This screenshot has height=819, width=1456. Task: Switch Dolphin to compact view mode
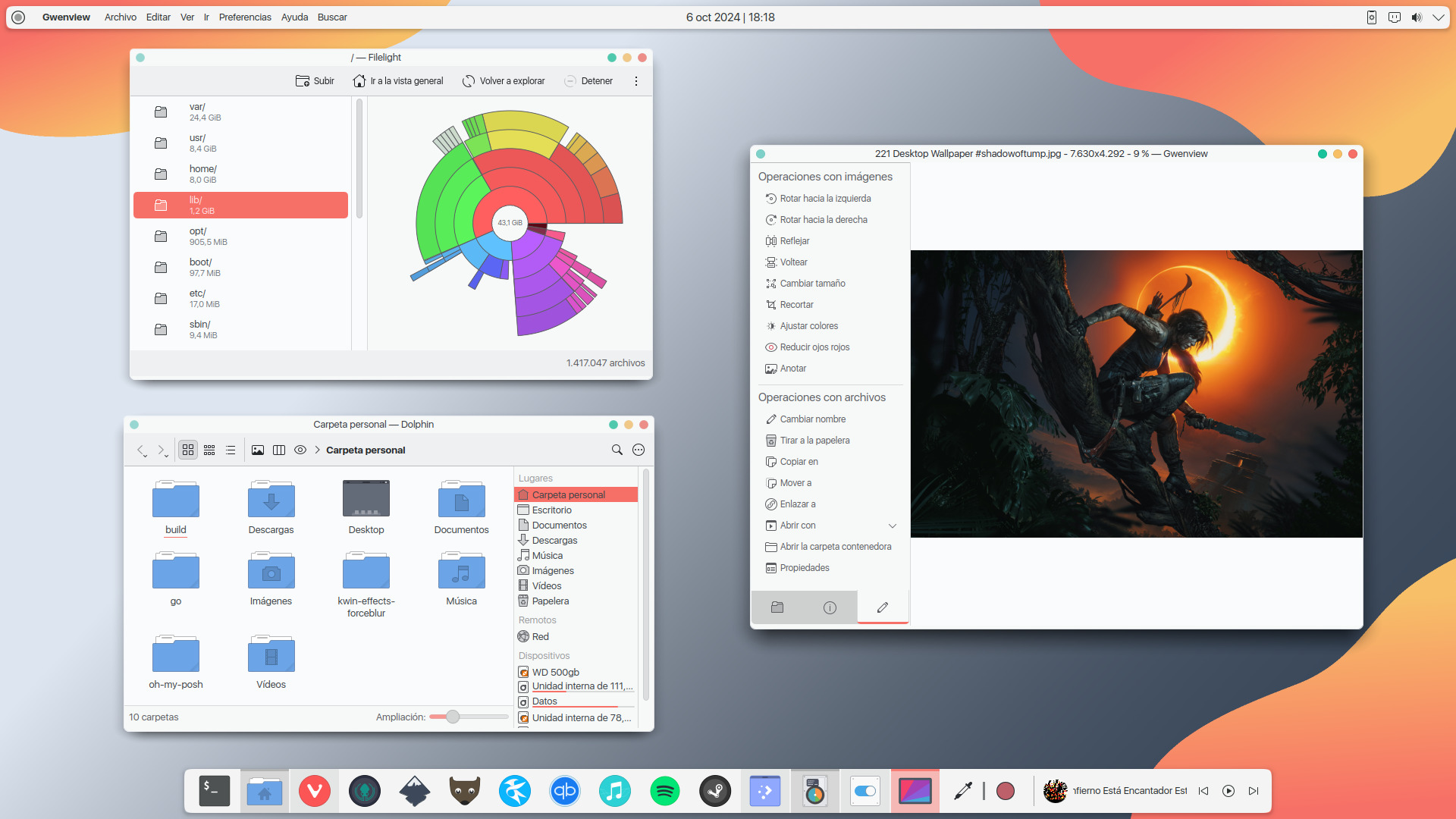point(209,450)
